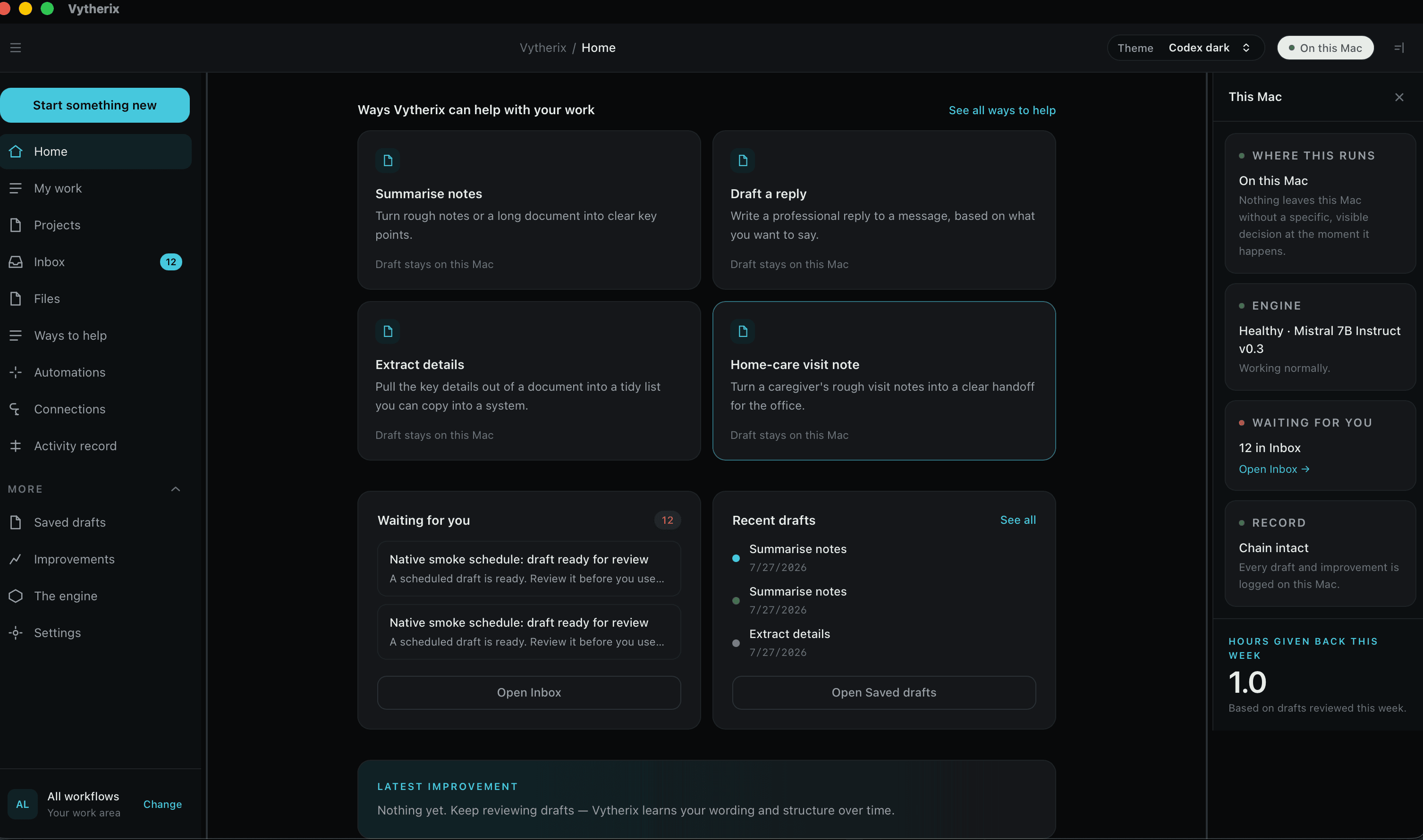Screen dimensions: 1423x840
Task: Open The engine in the sidebar
Action: click(x=96, y=596)
